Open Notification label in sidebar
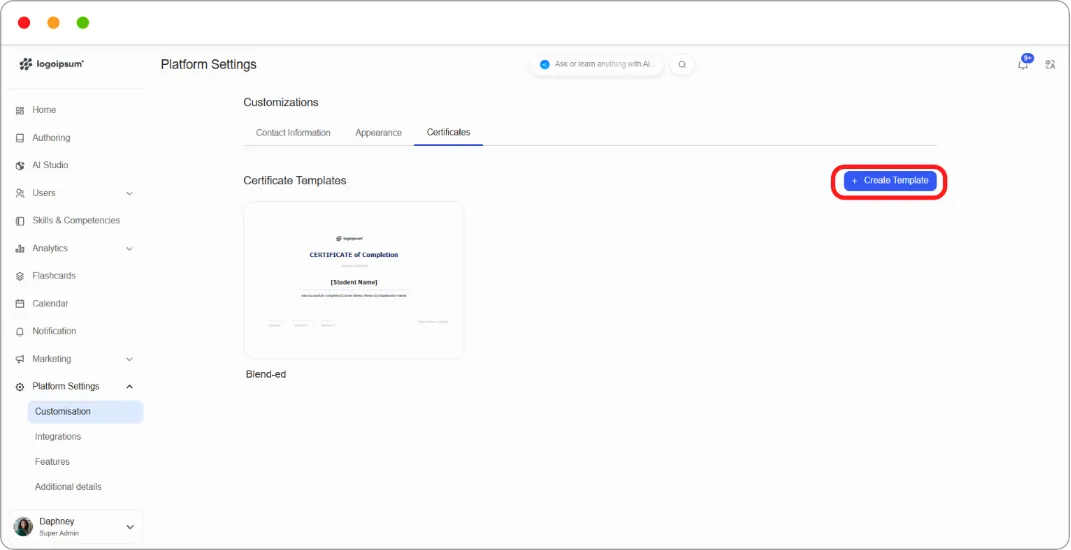Viewport: 1071px width, 550px height. [54, 331]
